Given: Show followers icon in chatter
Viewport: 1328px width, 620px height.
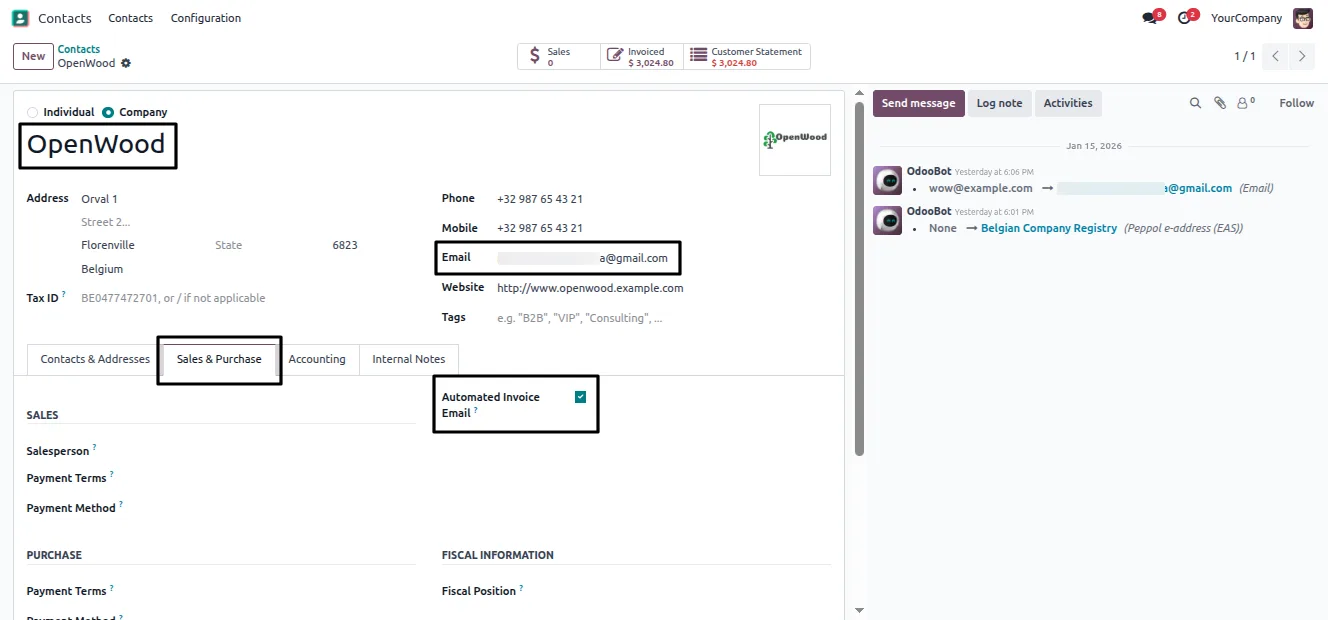Looking at the screenshot, I should pyautogui.click(x=1246, y=103).
